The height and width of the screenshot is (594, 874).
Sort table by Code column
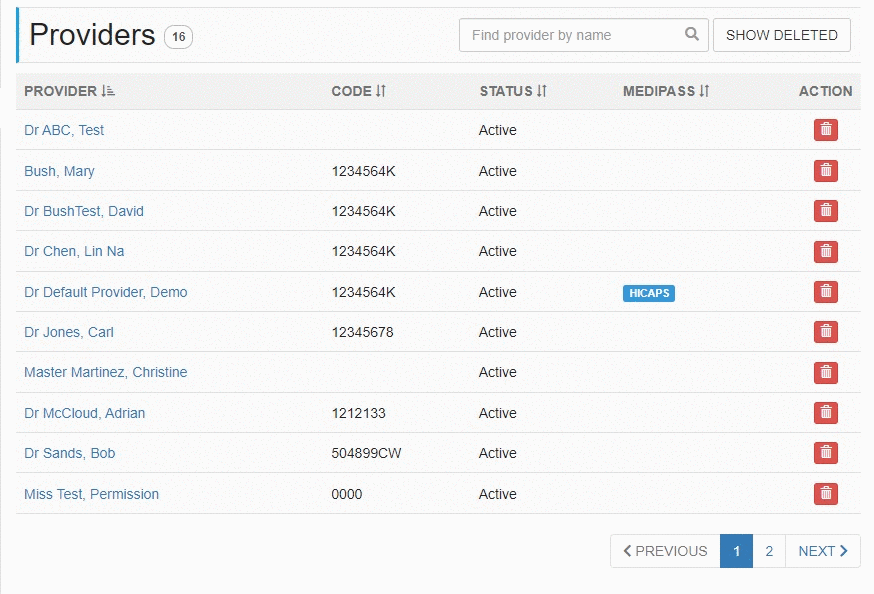[358, 91]
